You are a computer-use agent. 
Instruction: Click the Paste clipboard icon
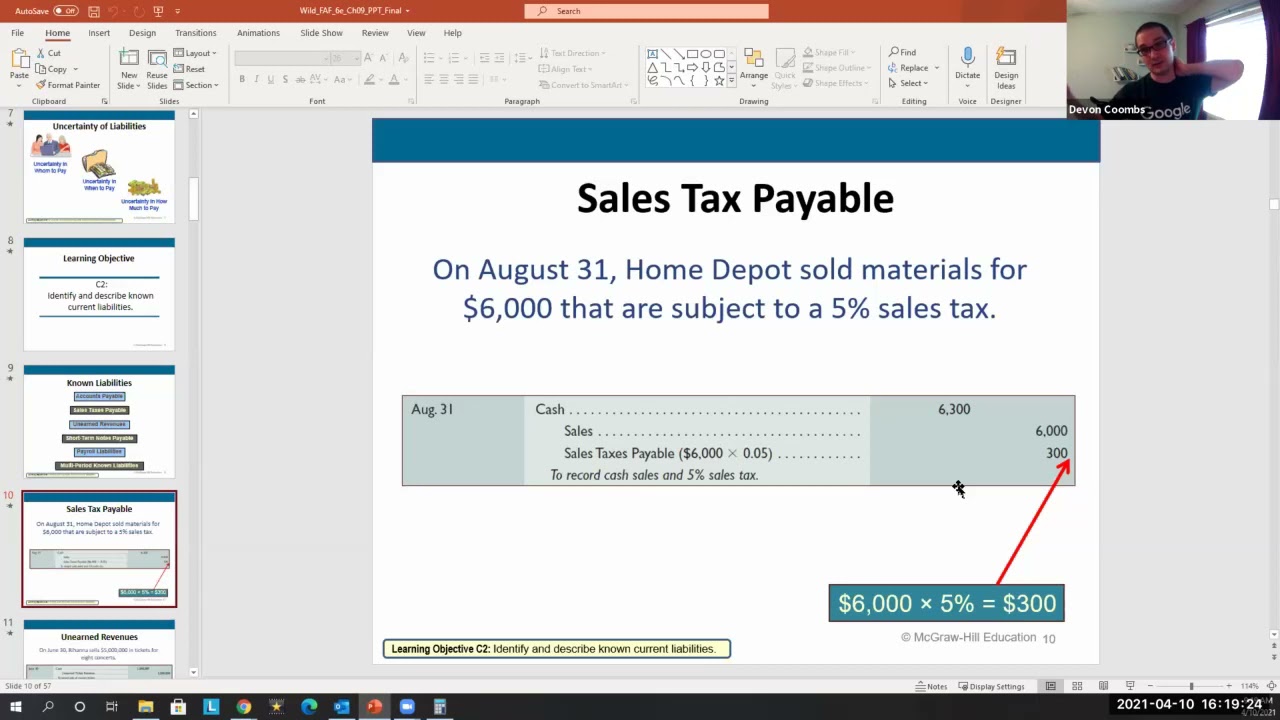pyautogui.click(x=19, y=59)
